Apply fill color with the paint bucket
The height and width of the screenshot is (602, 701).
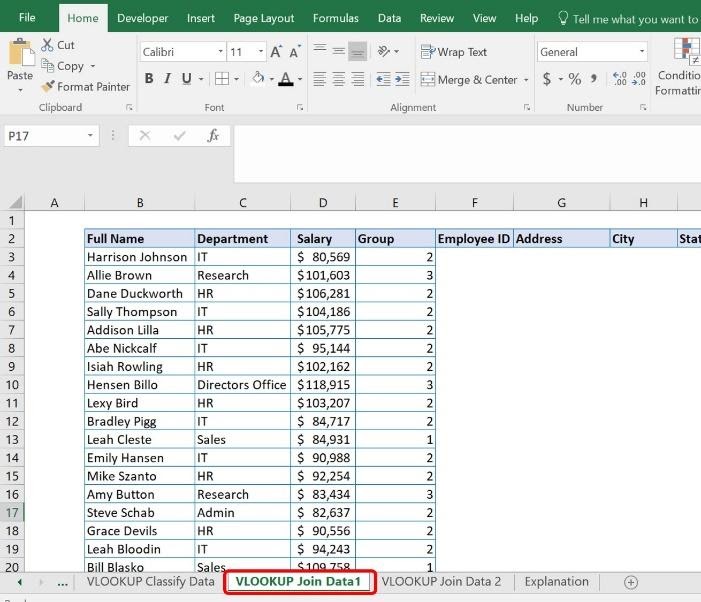click(x=258, y=79)
